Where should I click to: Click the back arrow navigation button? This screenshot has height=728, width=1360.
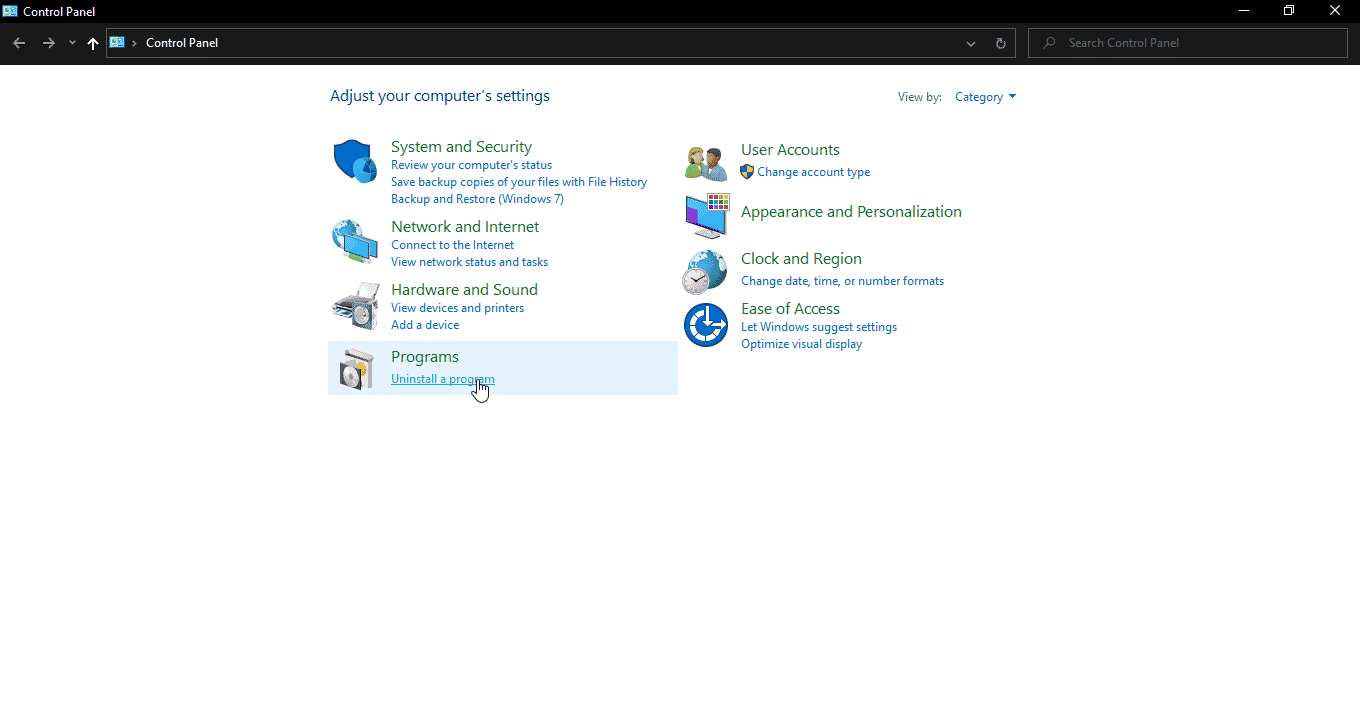tap(19, 43)
